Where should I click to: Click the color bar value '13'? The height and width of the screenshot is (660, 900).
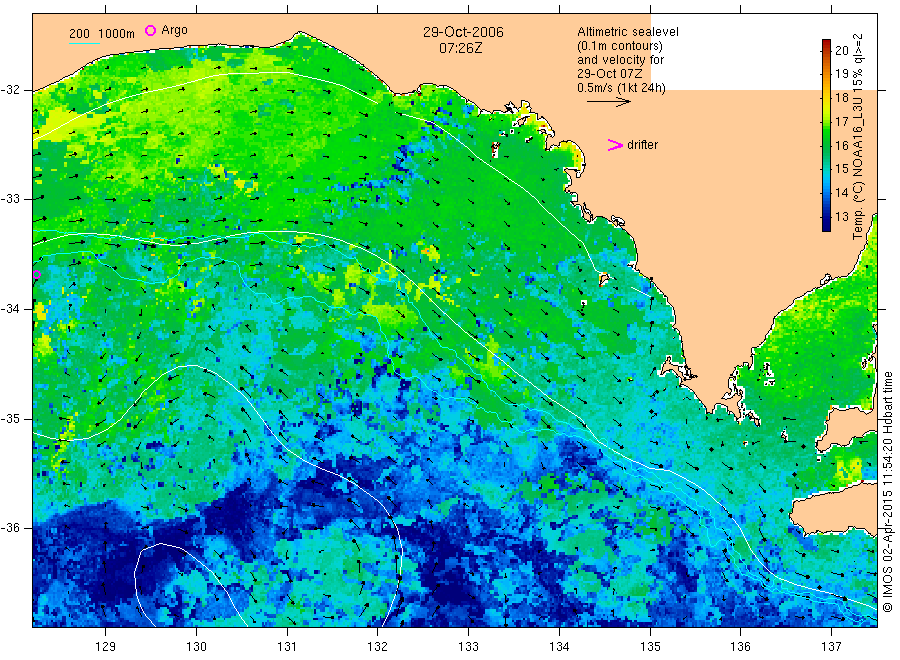coord(841,217)
